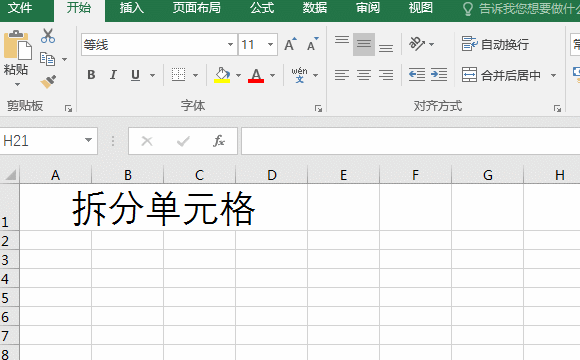This screenshot has width=580, height=360.
Task: Select row 2 header
Action: pos(9,240)
